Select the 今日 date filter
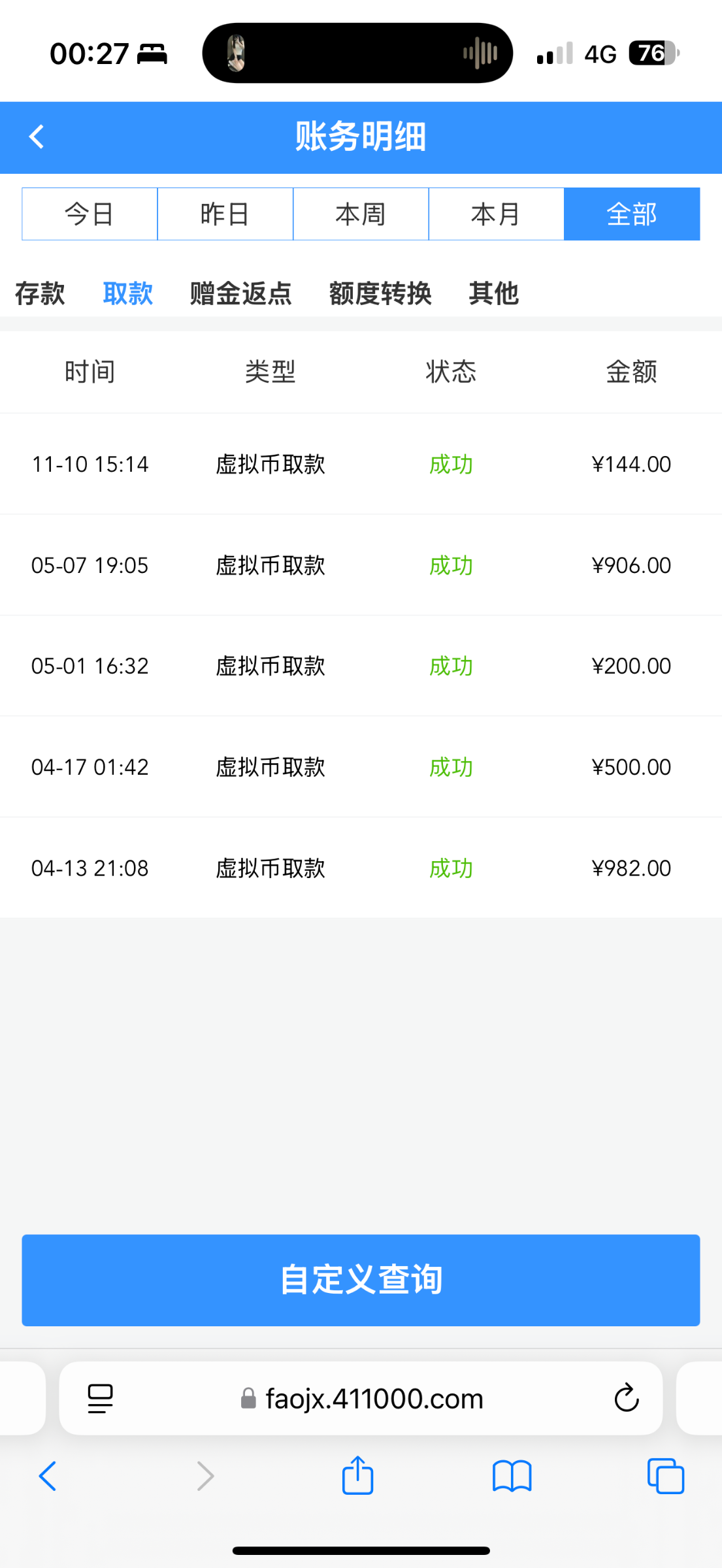Image resolution: width=722 pixels, height=1568 pixels. [90, 214]
